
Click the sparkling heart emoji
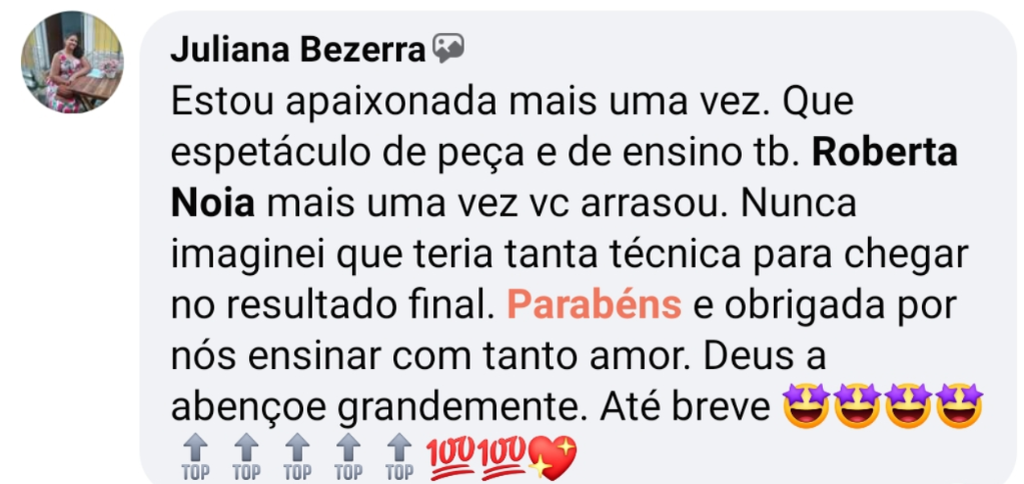coord(552,458)
